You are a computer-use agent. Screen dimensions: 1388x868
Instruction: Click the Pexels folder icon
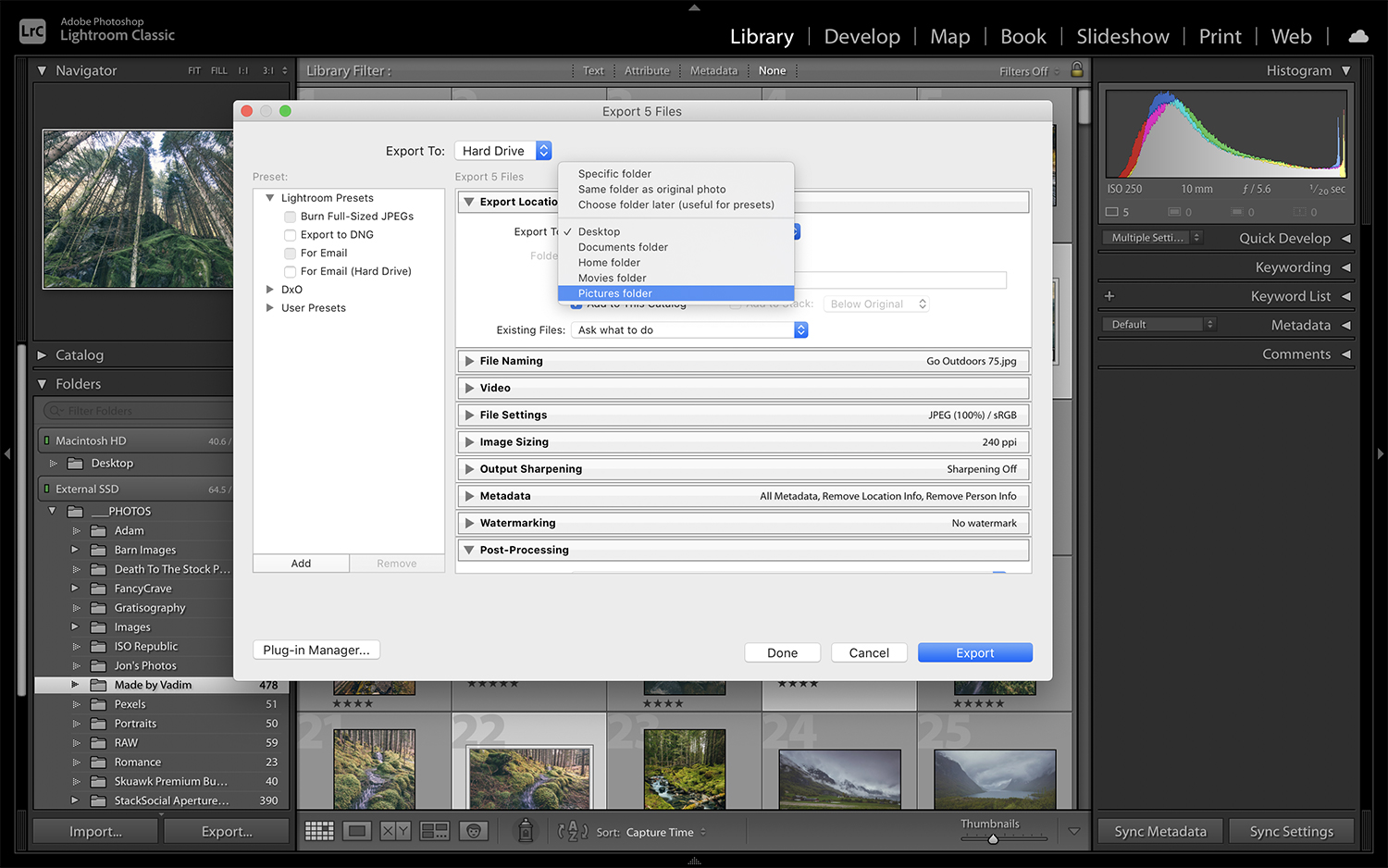pos(98,704)
